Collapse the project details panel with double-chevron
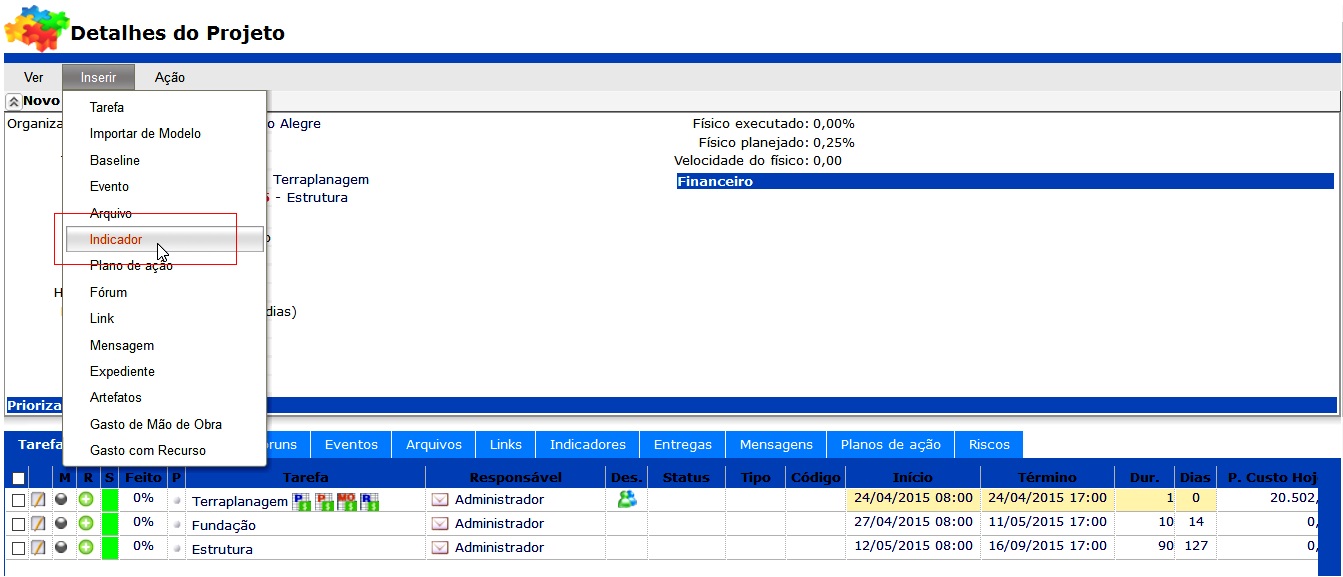 (x=14, y=102)
